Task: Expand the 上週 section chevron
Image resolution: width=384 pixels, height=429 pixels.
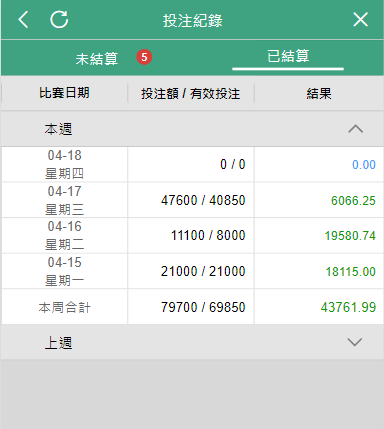Action: click(x=355, y=342)
